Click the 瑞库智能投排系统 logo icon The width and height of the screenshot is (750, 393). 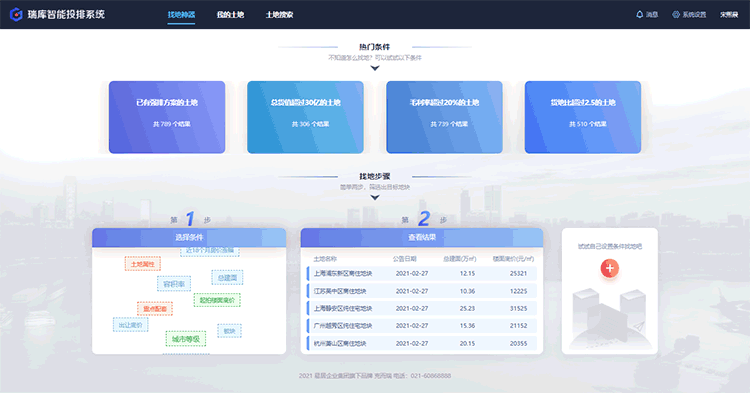[x=16, y=14]
